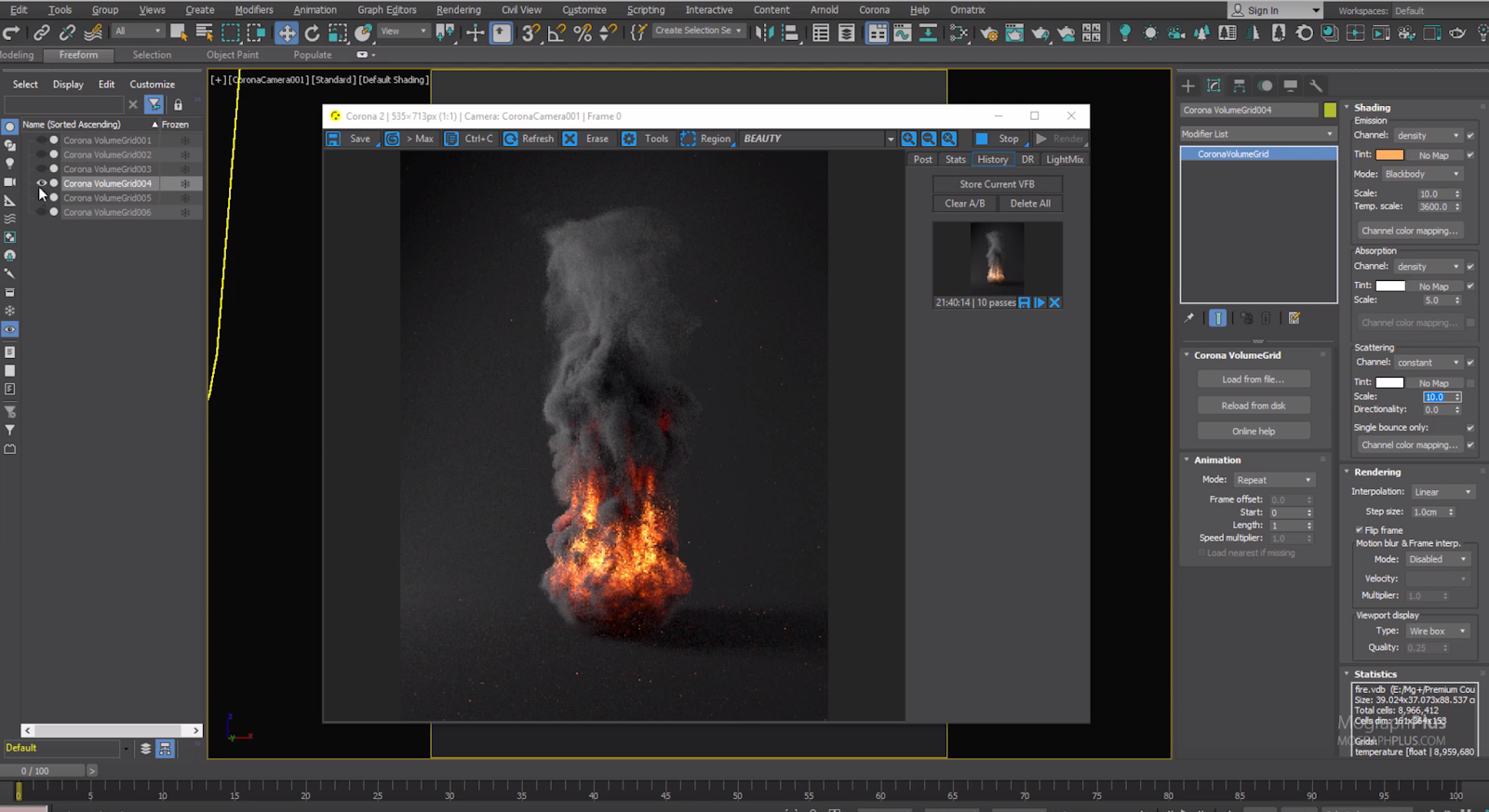Open the emission Mode Blackbody dropdown

[1423, 174]
